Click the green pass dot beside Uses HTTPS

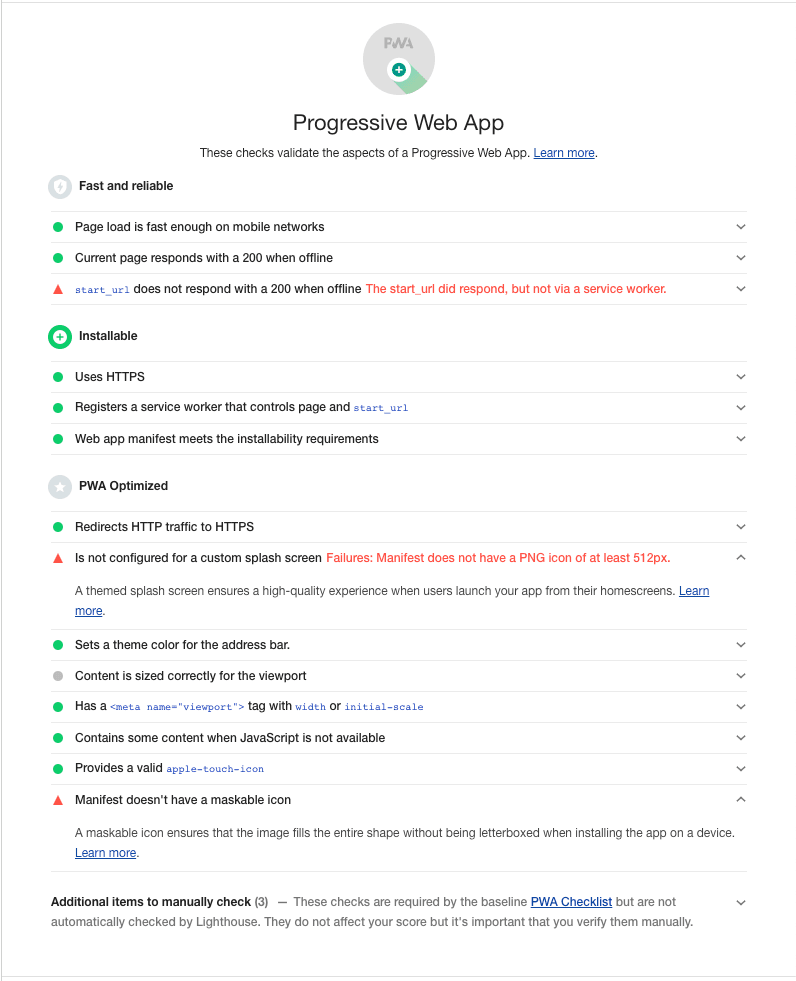(58, 376)
